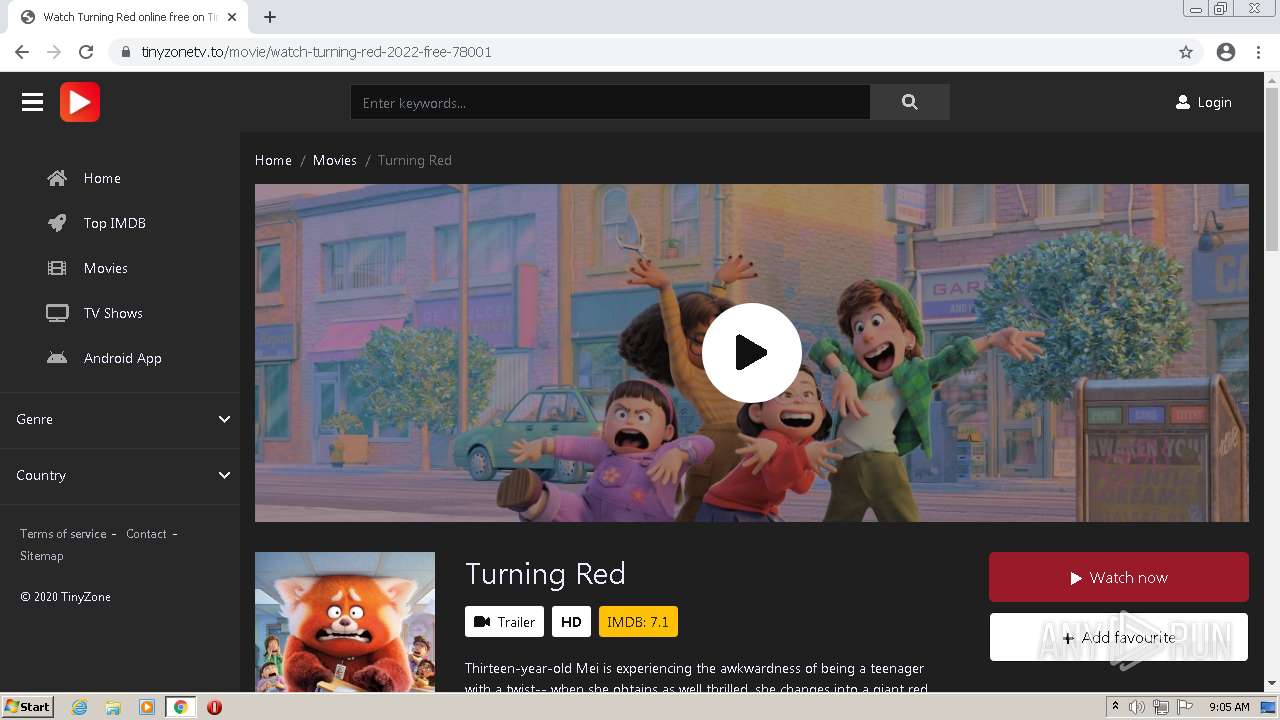The height and width of the screenshot is (720, 1280).
Task: Open the hamburger menu icon
Action: click(32, 102)
